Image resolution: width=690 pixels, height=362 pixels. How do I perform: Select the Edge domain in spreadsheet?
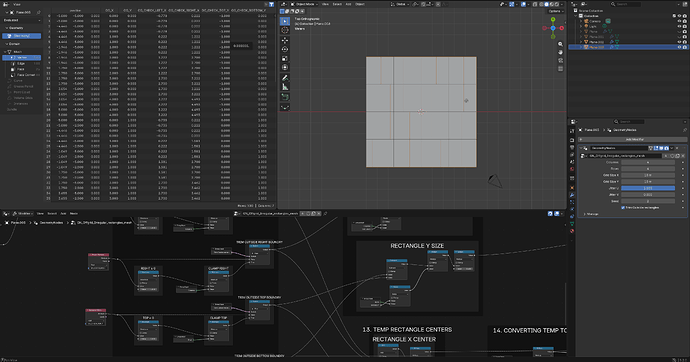coord(21,63)
